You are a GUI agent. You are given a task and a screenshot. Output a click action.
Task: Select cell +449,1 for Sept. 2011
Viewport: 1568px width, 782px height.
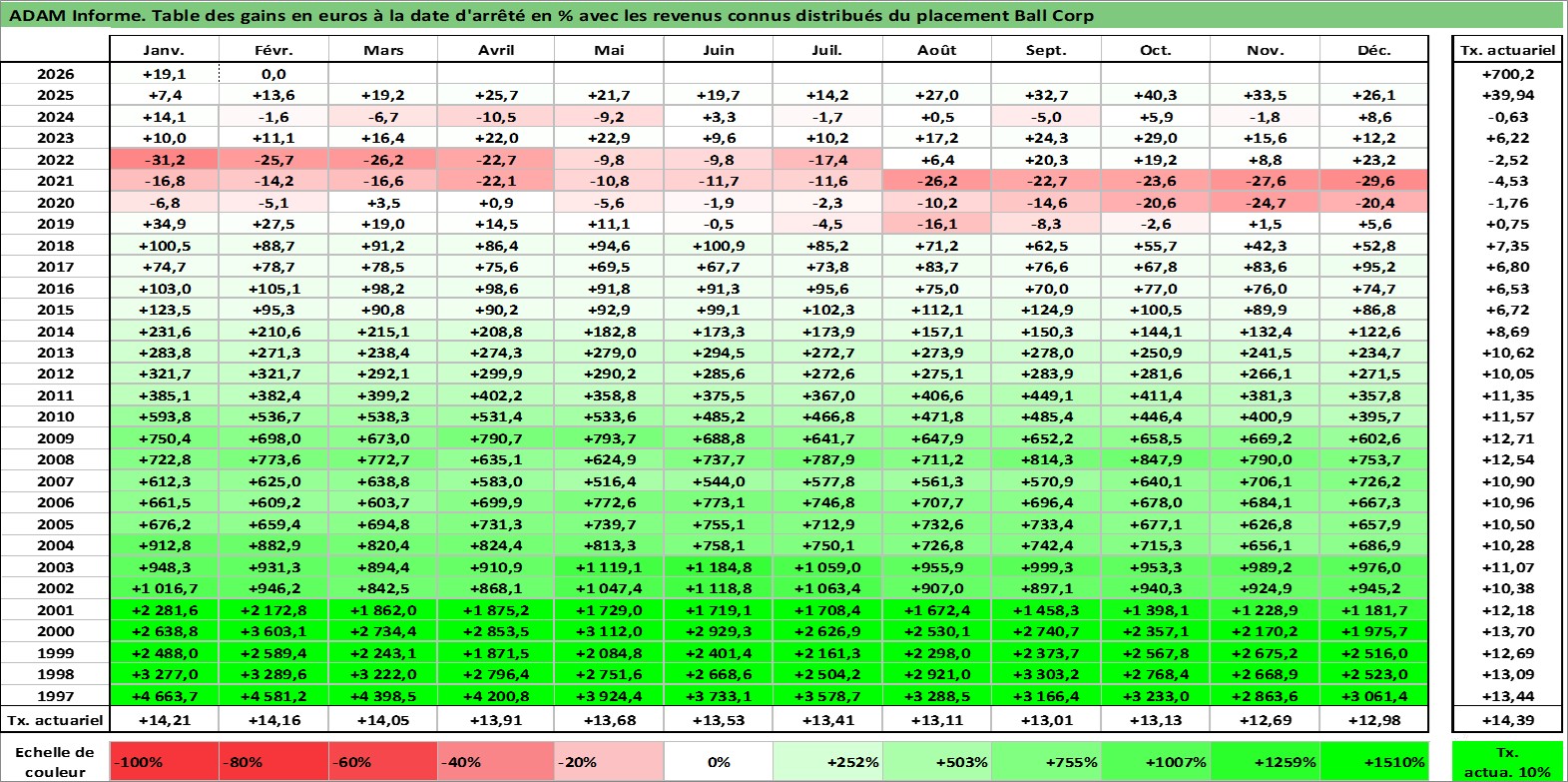pos(1046,395)
